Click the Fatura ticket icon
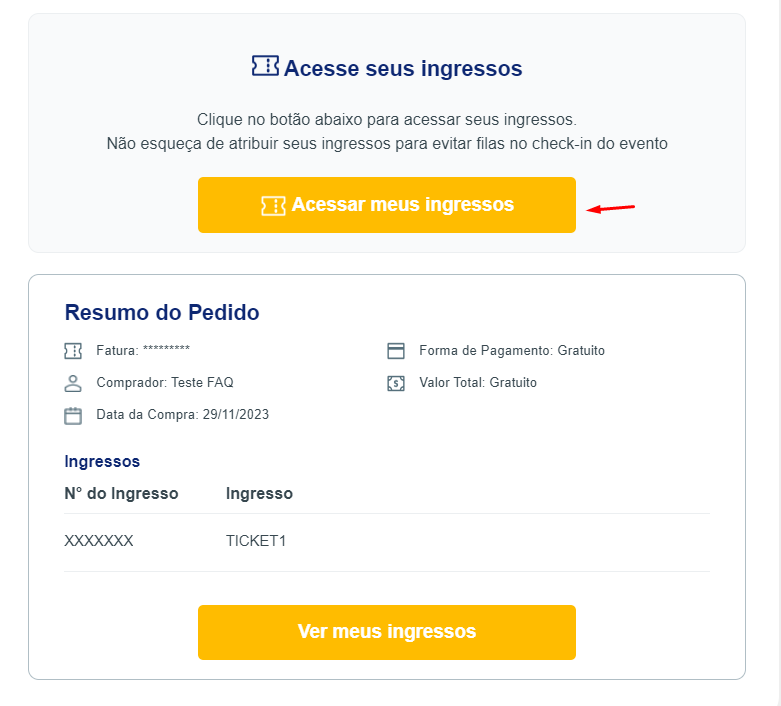 click(x=72, y=351)
